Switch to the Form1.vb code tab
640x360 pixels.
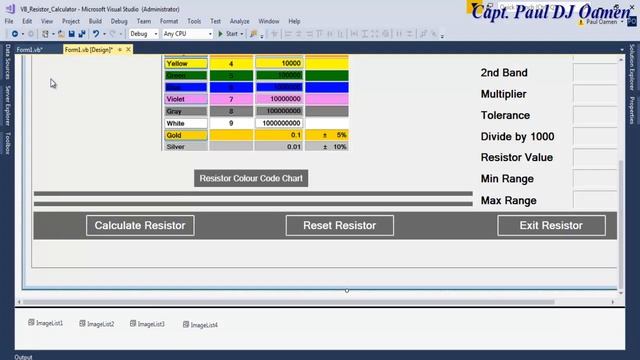(29, 50)
